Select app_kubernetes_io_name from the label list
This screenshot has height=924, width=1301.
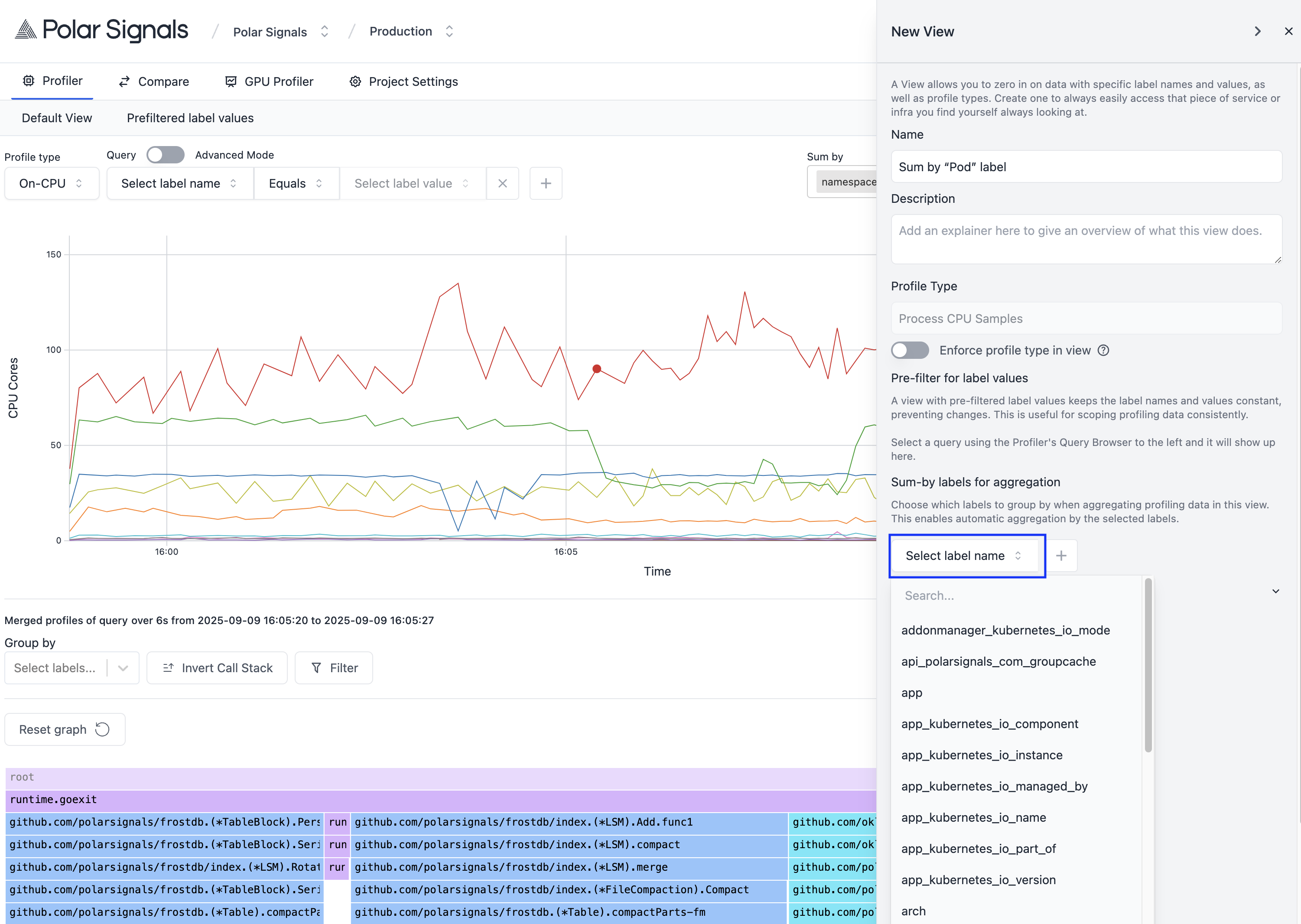point(973,818)
